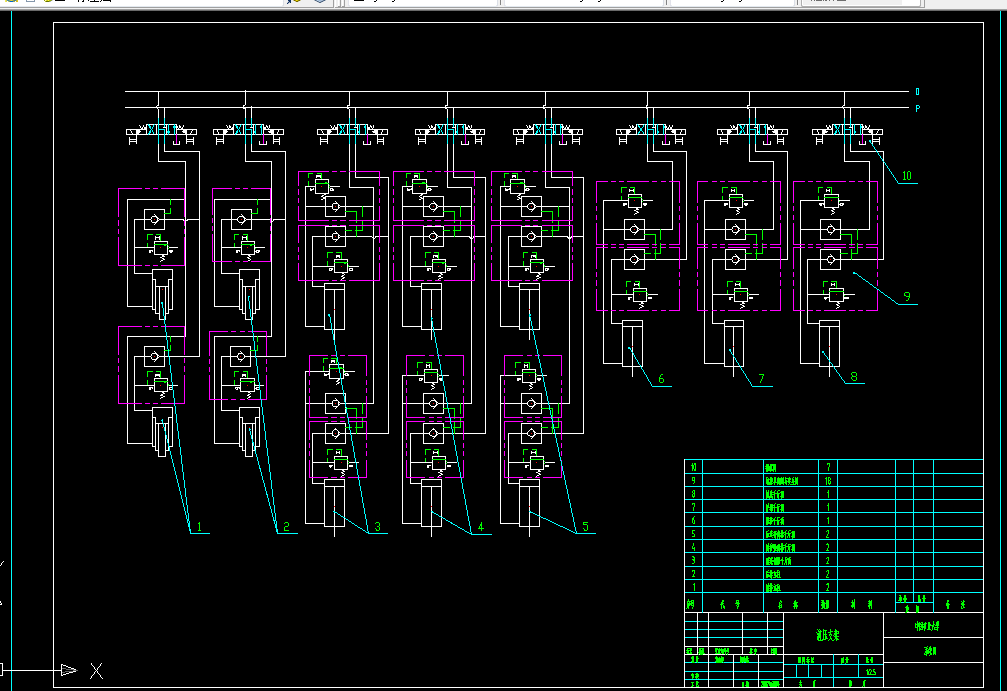Select the leftmost directional control valve symbol
1007x691 pixels.
(x=160, y=131)
